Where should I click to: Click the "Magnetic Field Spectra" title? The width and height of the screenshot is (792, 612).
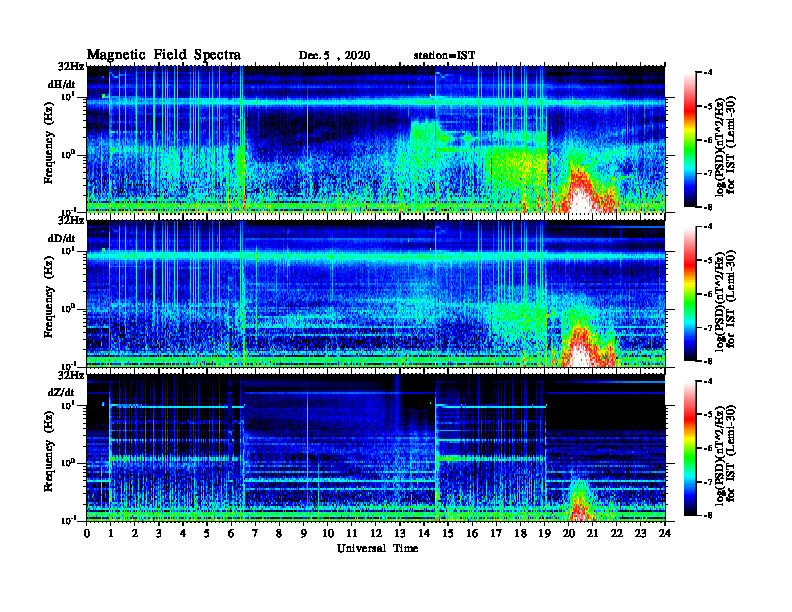click(x=164, y=55)
